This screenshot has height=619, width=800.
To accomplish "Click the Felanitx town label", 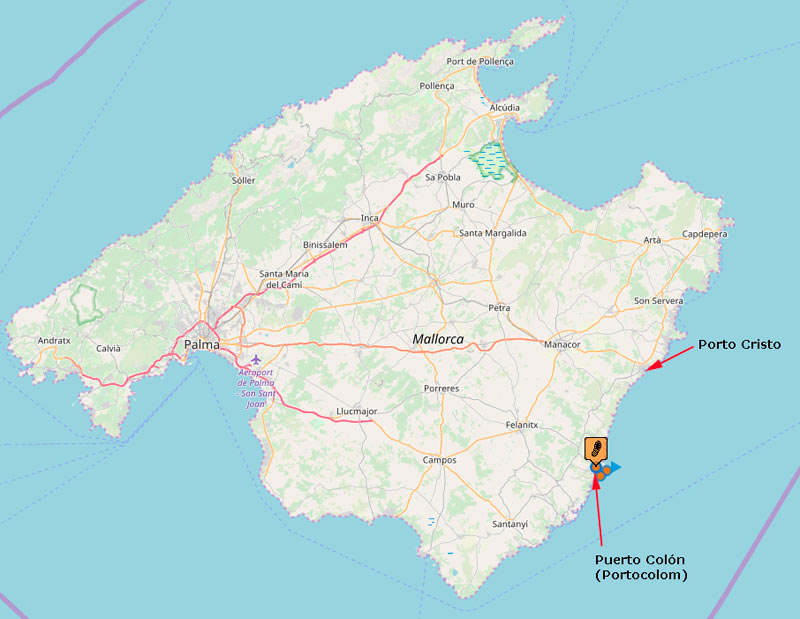I will click(x=522, y=425).
